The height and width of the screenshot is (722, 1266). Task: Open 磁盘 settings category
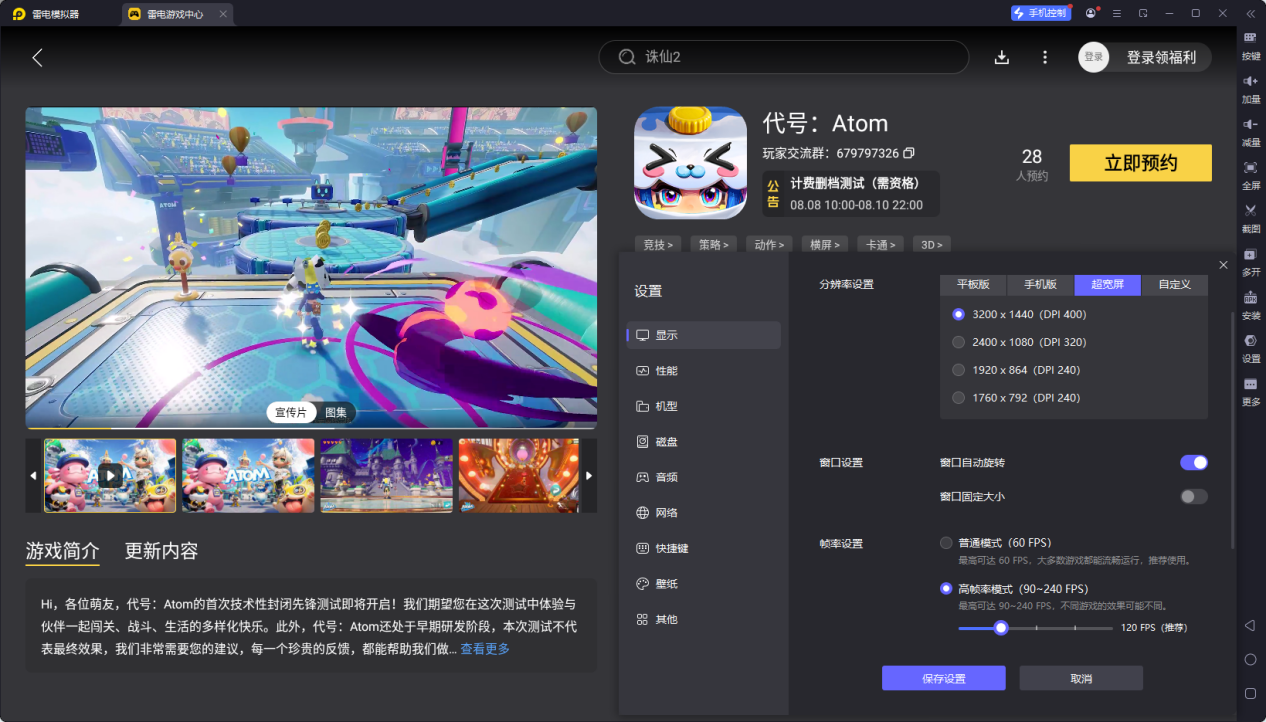click(703, 442)
